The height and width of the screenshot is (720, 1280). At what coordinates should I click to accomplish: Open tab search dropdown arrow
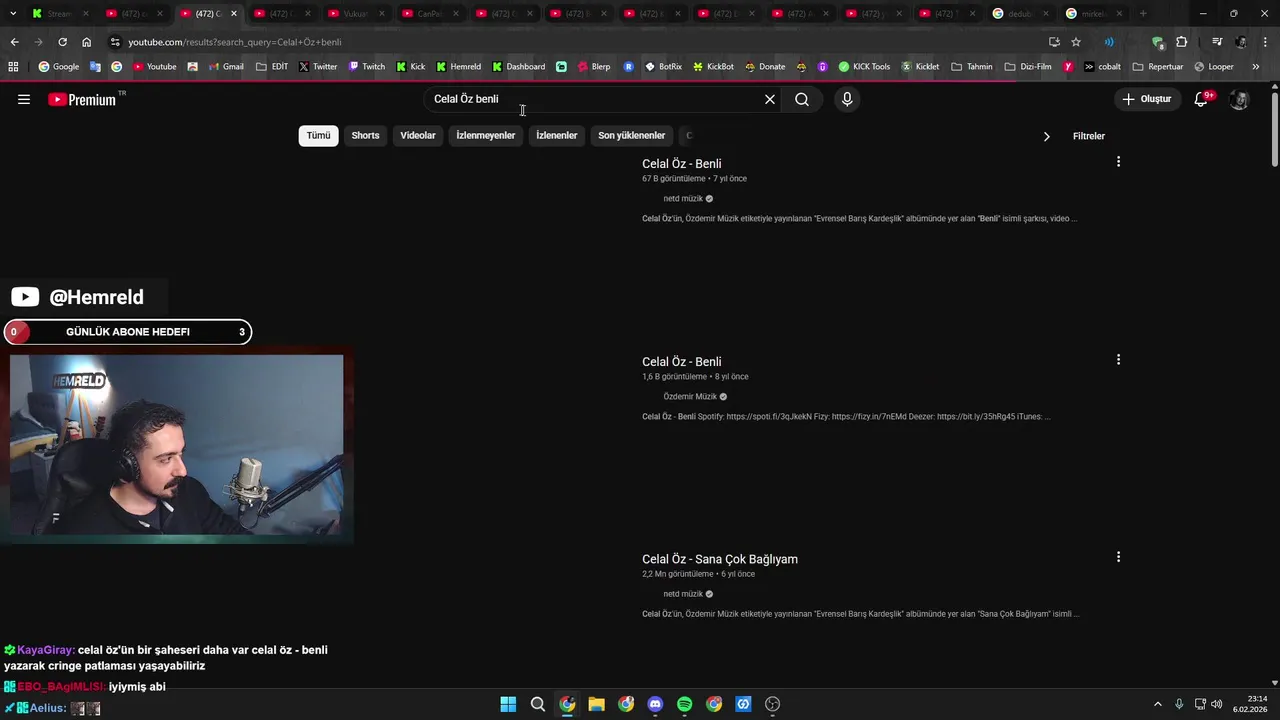13,14
